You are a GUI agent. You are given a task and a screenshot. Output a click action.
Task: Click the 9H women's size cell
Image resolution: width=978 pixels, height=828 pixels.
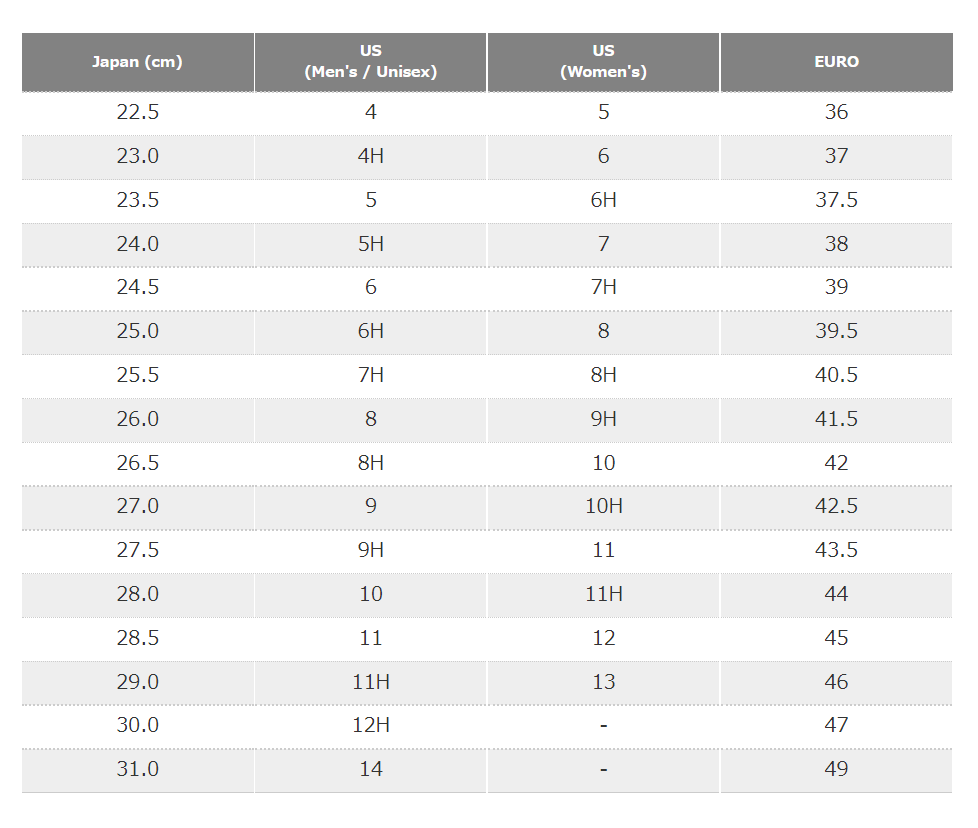603,420
